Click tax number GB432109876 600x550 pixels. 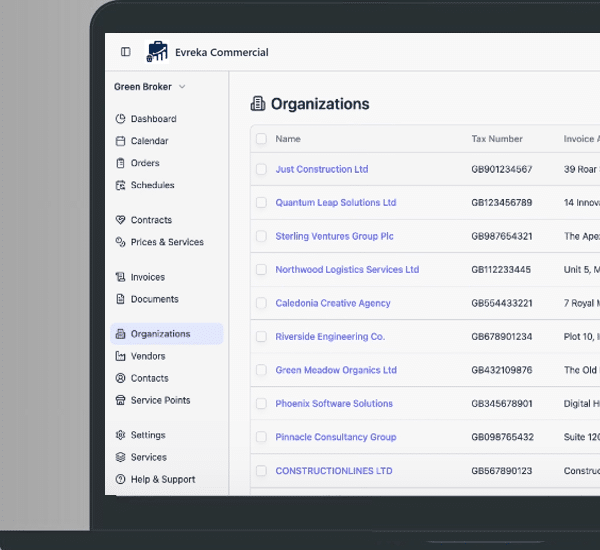[502, 370]
